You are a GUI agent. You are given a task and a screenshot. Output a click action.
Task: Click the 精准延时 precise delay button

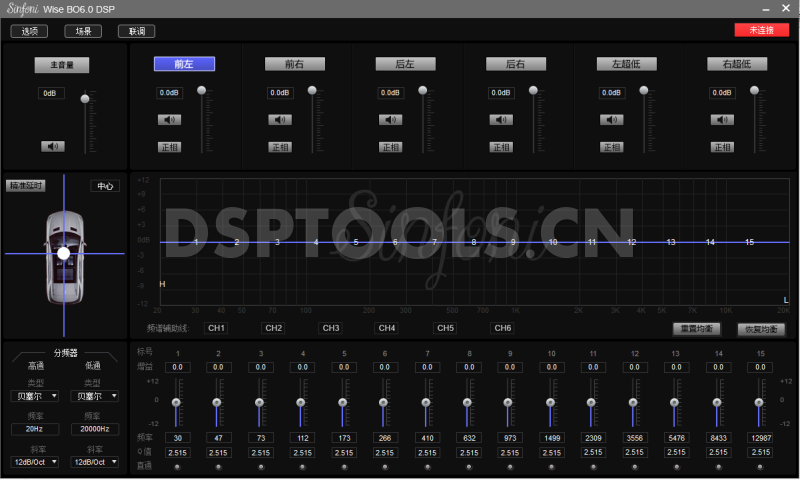coord(26,186)
